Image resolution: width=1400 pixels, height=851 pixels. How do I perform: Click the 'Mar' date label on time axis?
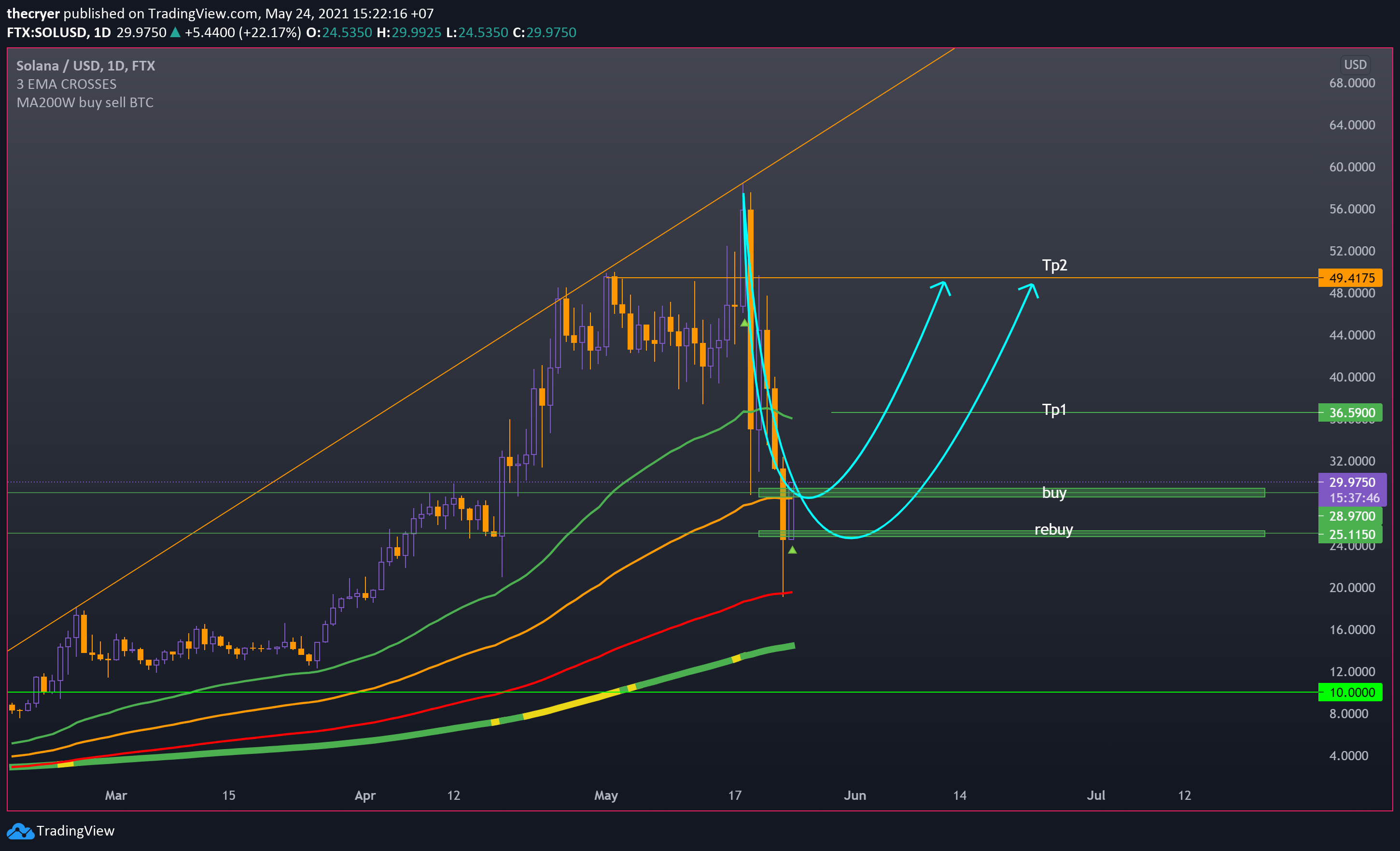click(x=116, y=795)
